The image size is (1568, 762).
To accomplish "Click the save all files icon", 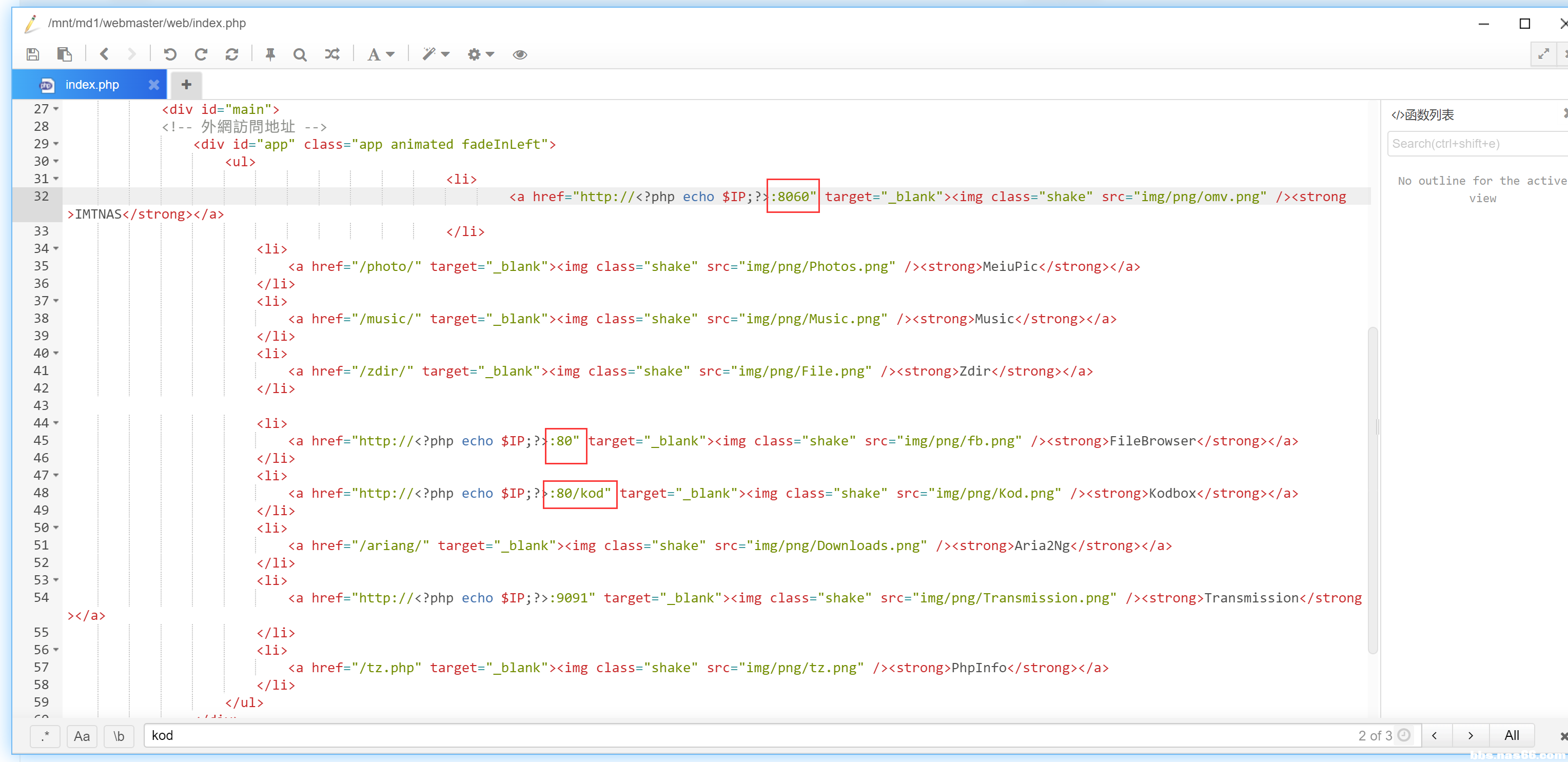I will [64, 54].
